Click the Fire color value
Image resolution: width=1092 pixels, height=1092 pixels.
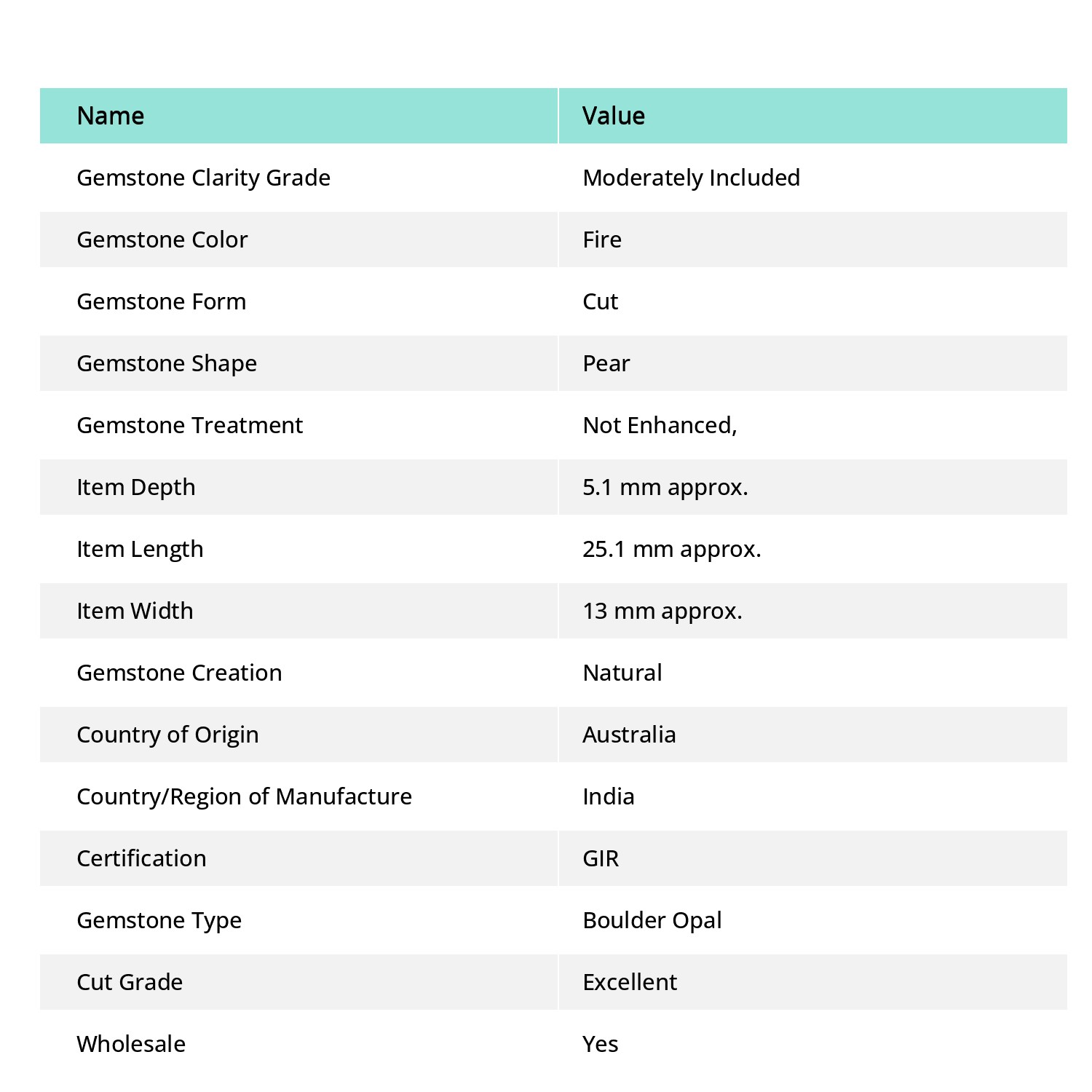click(x=602, y=240)
